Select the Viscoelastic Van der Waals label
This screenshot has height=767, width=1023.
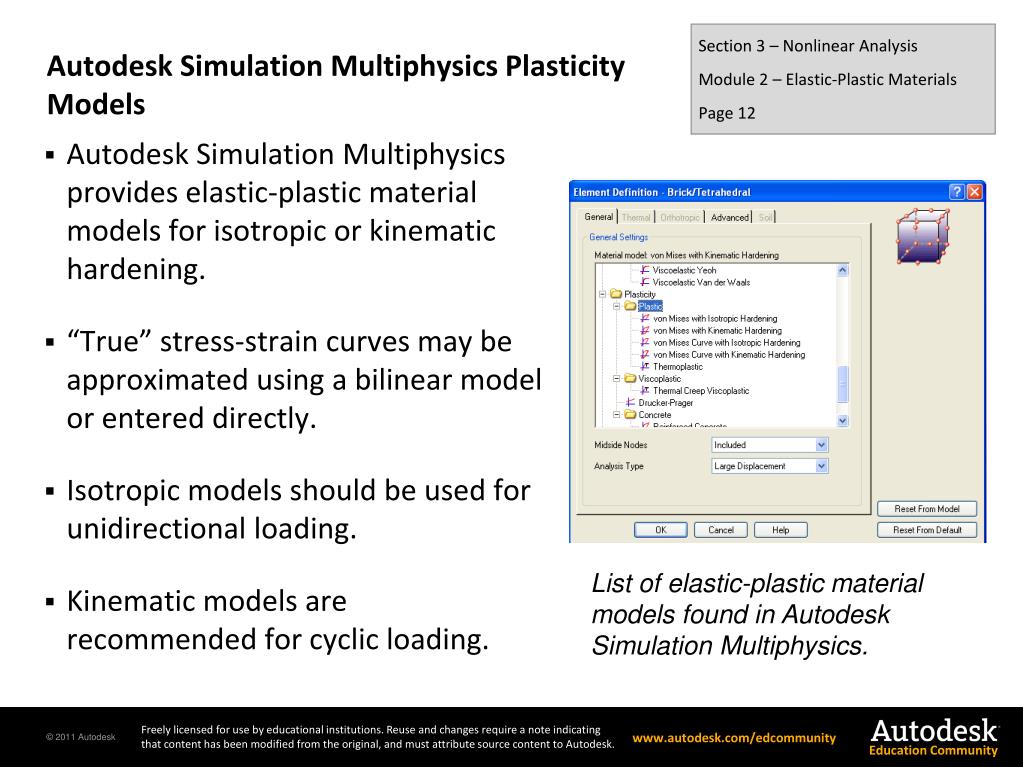701,282
